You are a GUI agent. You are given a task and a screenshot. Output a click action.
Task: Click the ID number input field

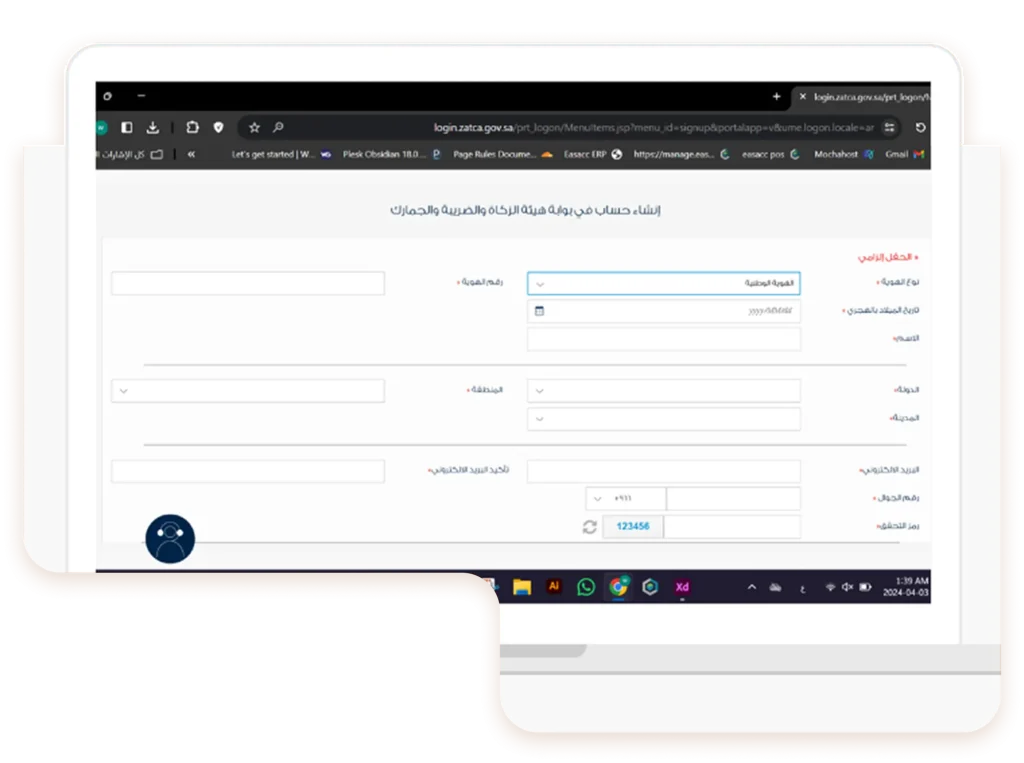pos(247,284)
